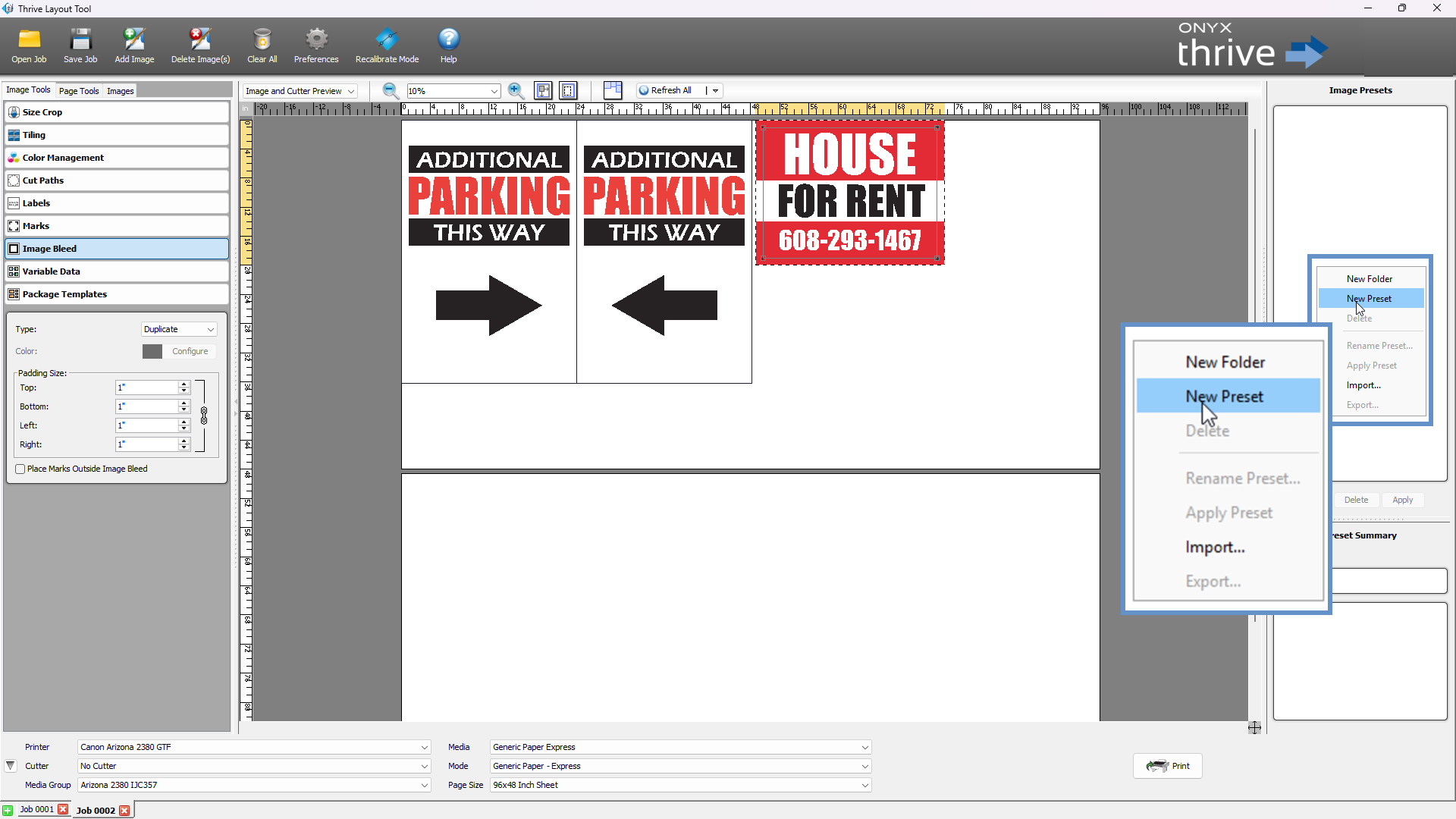Image resolution: width=1456 pixels, height=819 pixels.
Task: Switch to the Page Tools tab
Action: click(79, 91)
